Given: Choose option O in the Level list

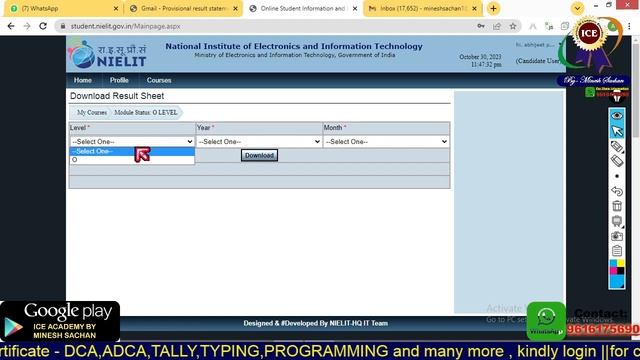Looking at the screenshot, I should [x=132, y=160].
